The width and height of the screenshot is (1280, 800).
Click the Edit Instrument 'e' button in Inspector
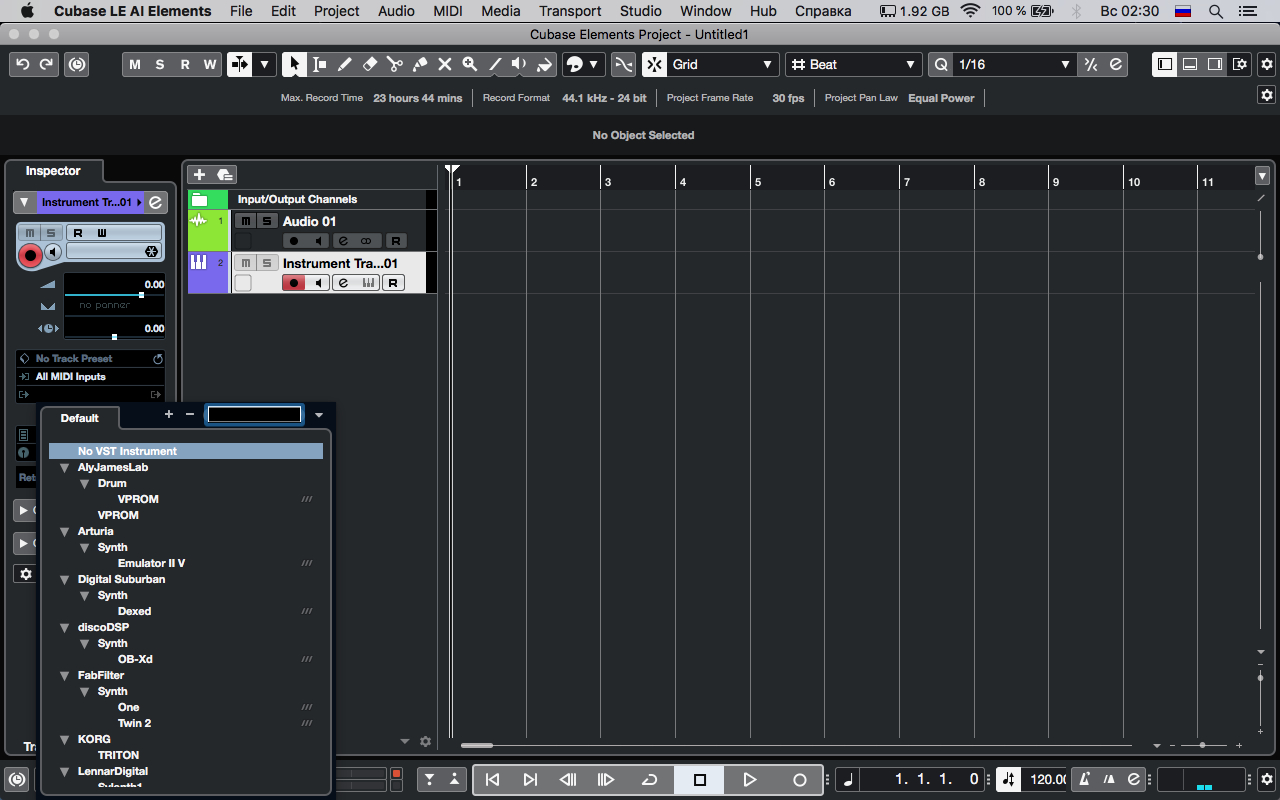pos(156,202)
